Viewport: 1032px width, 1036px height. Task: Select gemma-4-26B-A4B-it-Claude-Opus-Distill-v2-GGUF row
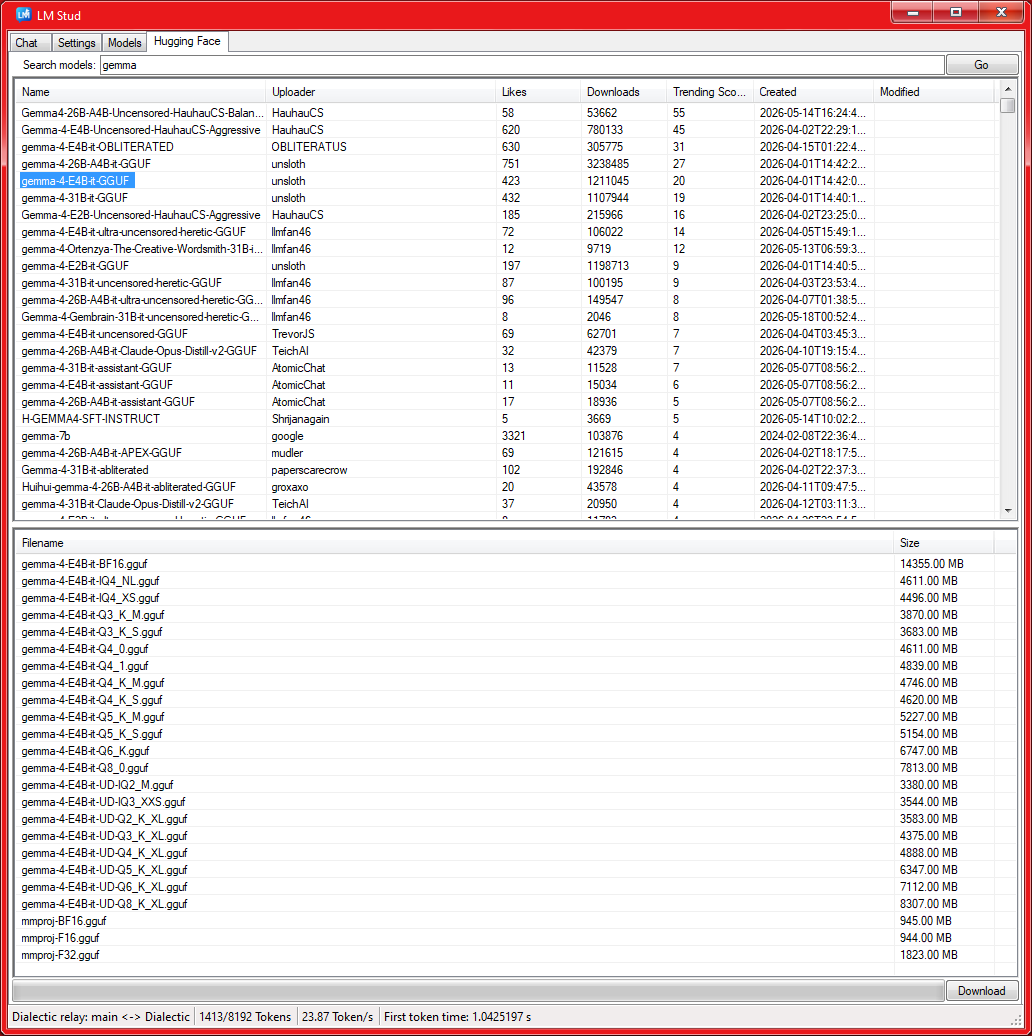tap(505, 351)
